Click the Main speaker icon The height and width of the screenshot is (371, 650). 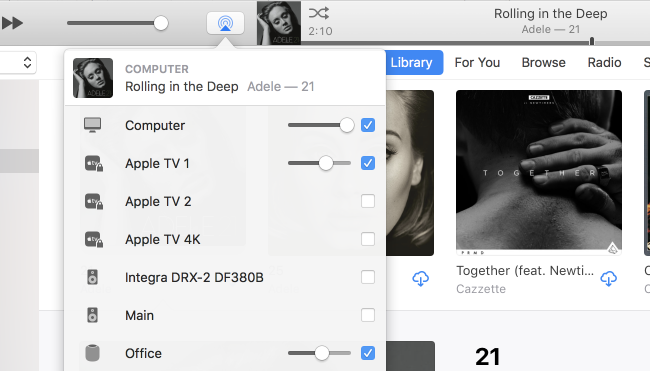coord(92,315)
